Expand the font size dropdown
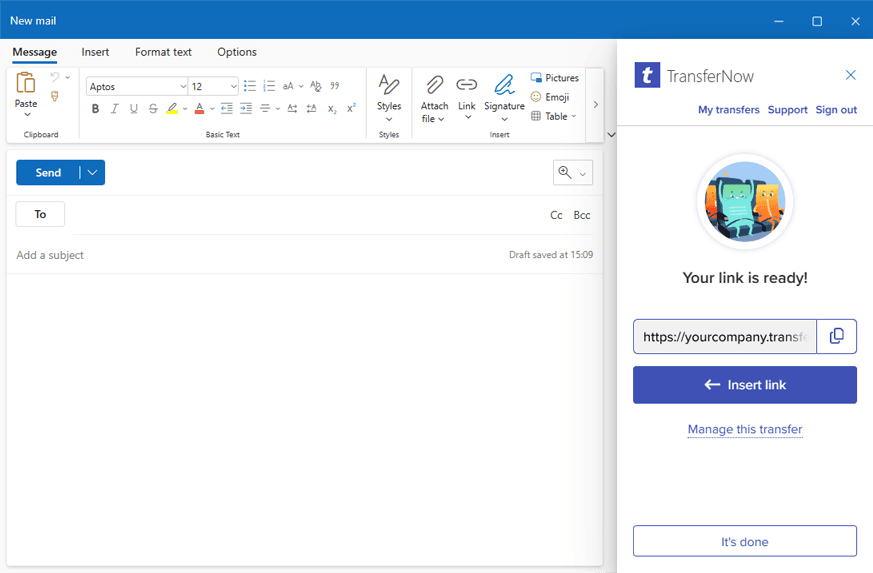The image size is (873, 573). click(234, 87)
